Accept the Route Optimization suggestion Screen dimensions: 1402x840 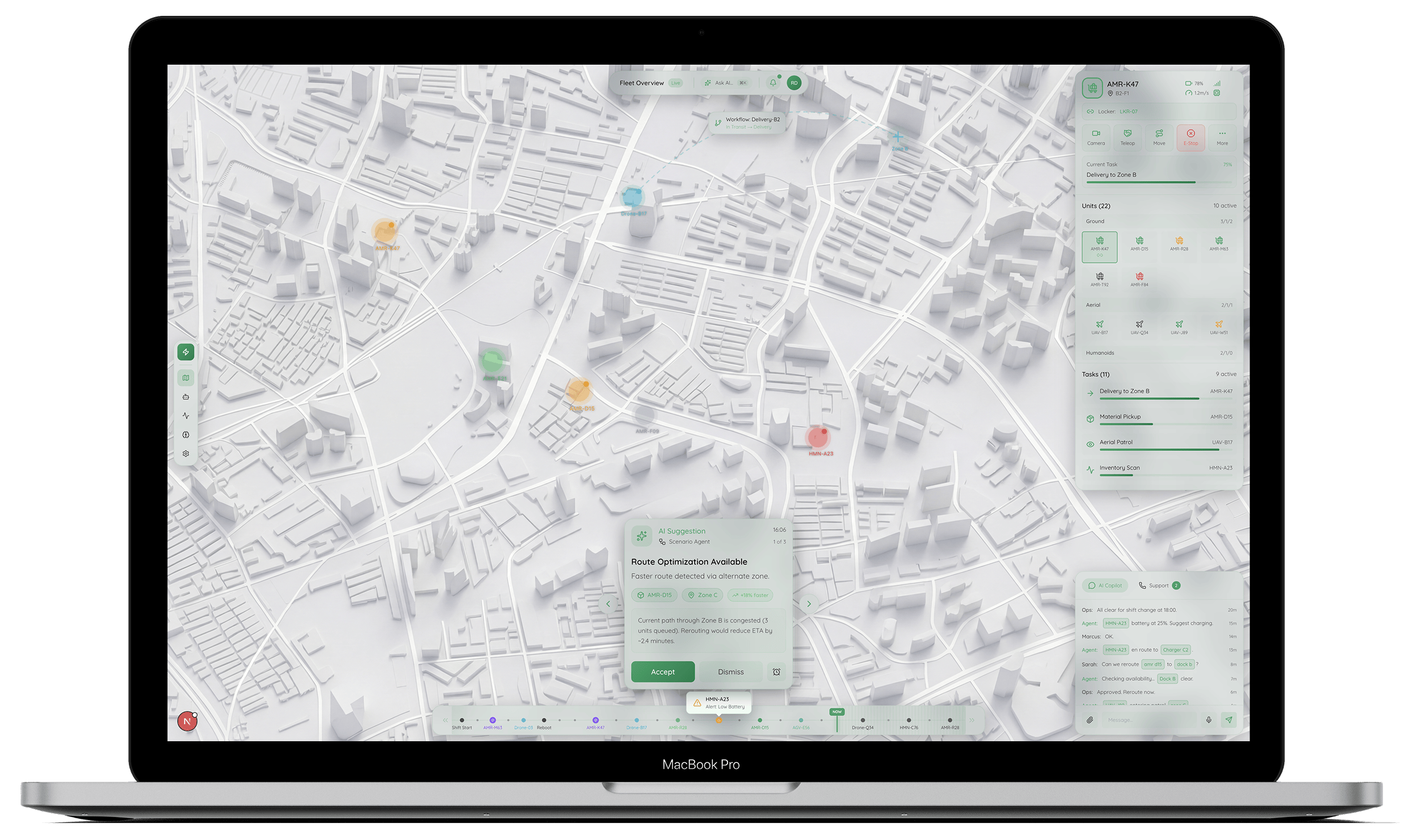pyautogui.click(x=663, y=672)
